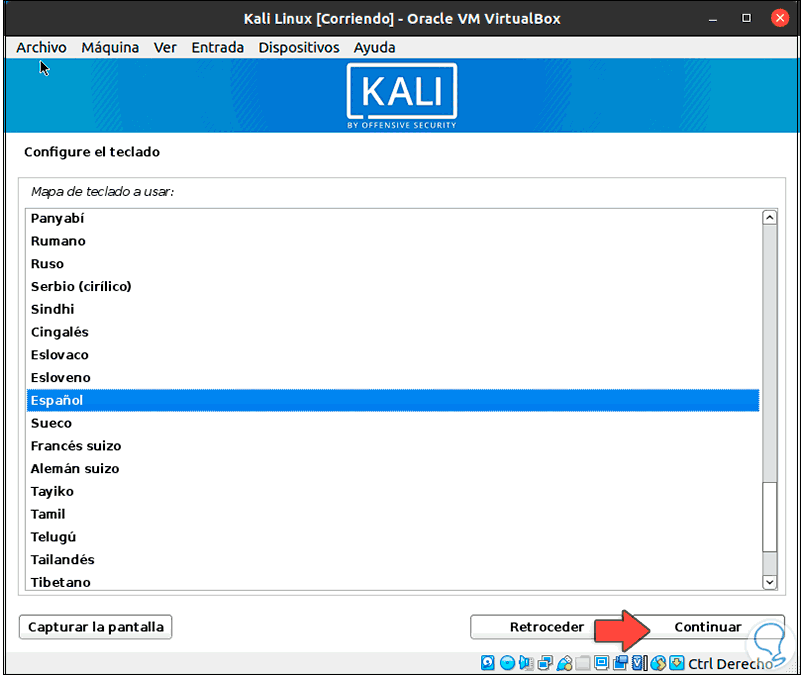
Task: Select Sueco keyboard layout
Action: point(393,423)
